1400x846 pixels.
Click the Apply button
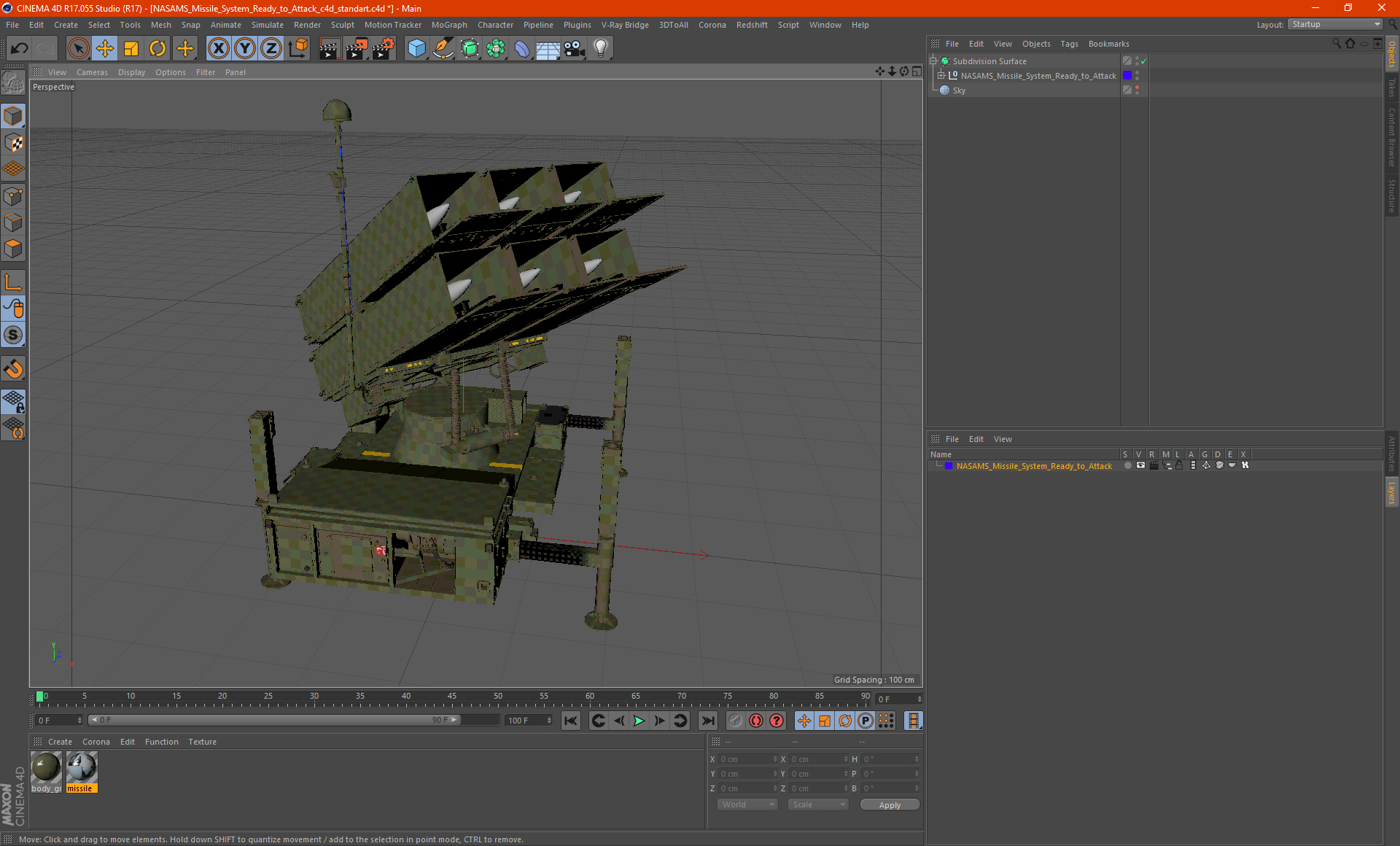tap(890, 805)
